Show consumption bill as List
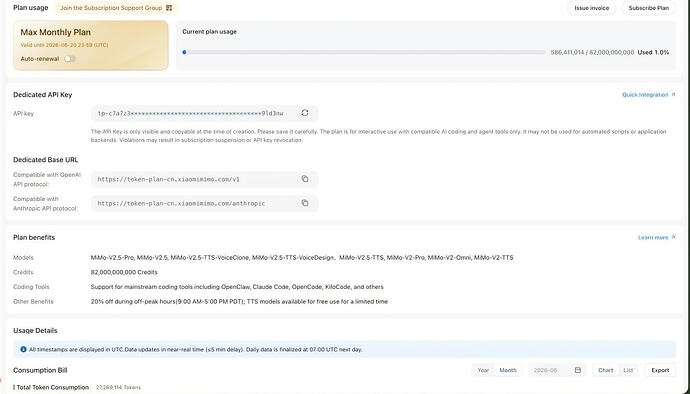 coord(628,370)
